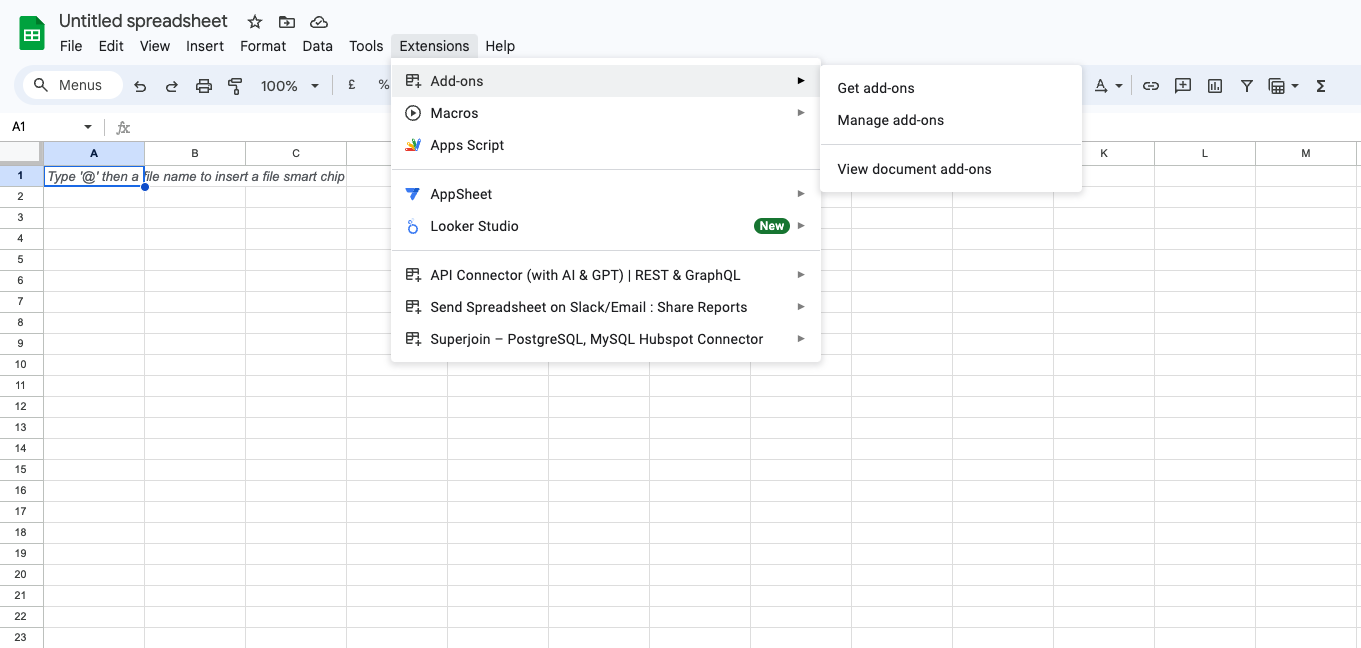Click the AppSheet blue icon
The height and width of the screenshot is (648, 1361).
(x=413, y=194)
